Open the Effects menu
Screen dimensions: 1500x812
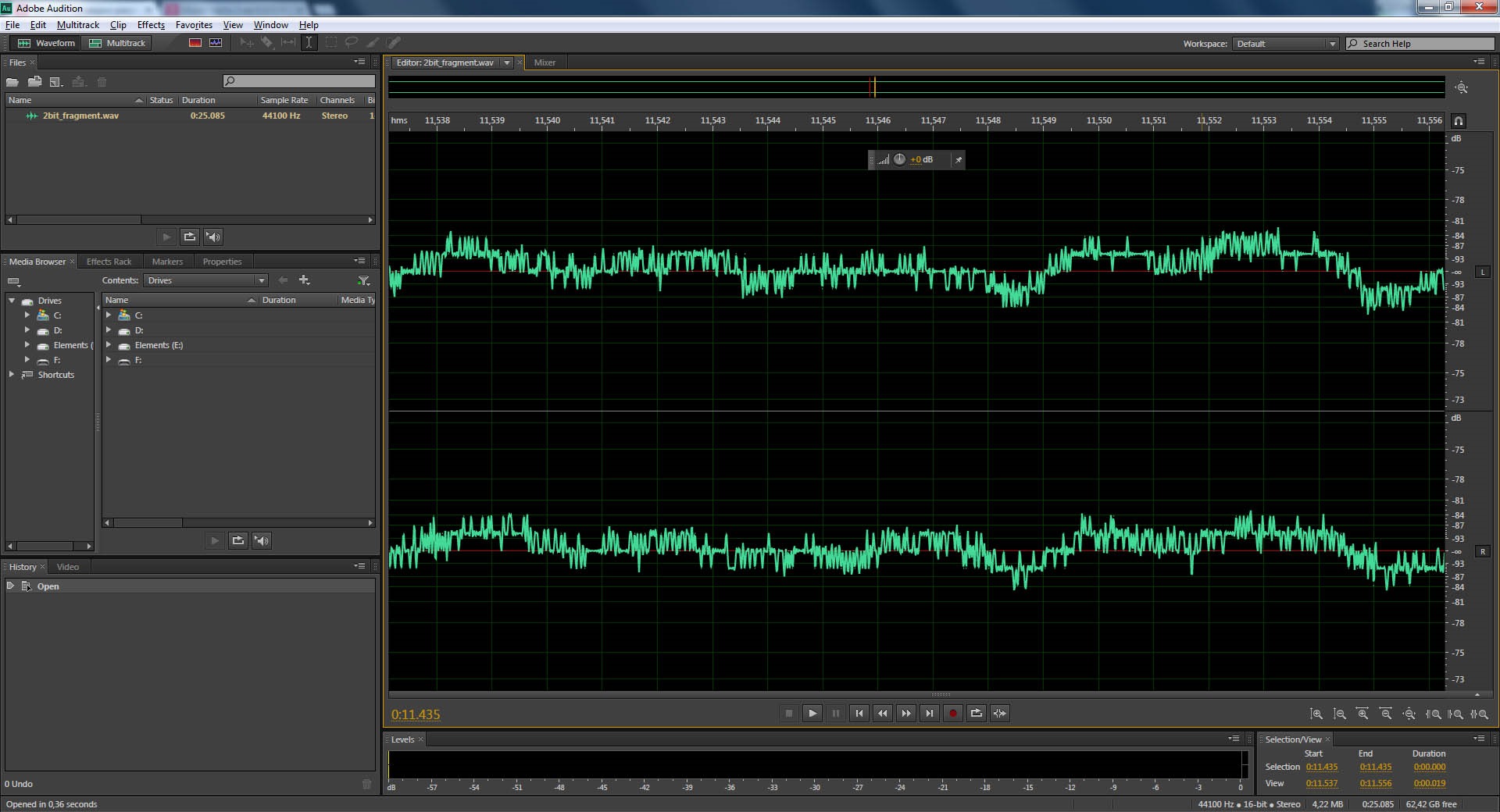151,25
